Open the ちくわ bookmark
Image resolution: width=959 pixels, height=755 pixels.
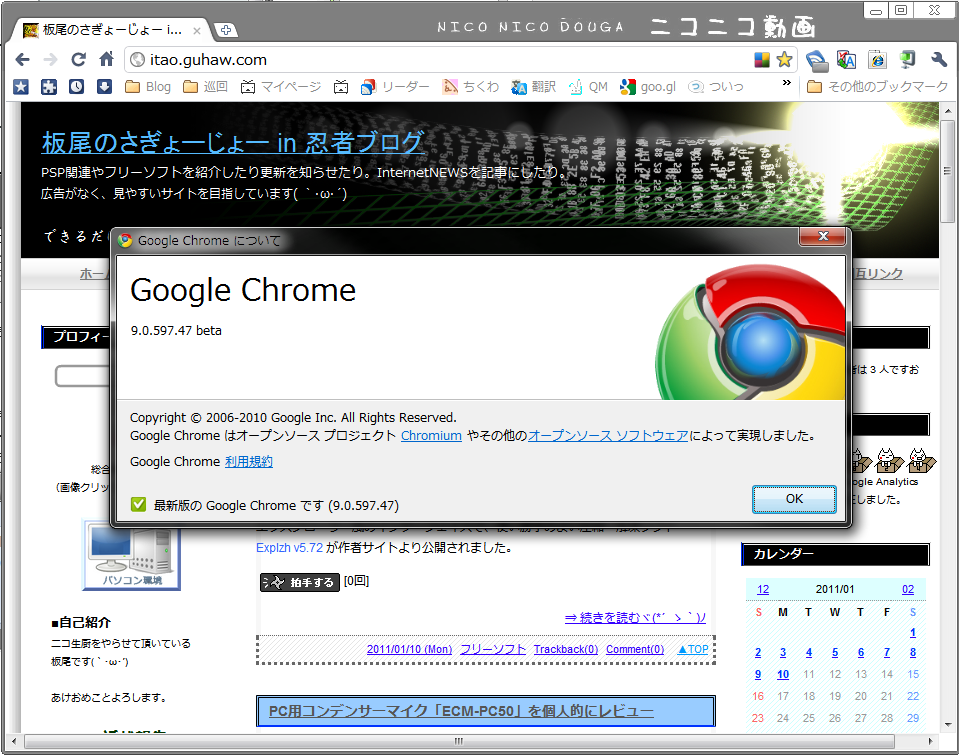click(471, 87)
